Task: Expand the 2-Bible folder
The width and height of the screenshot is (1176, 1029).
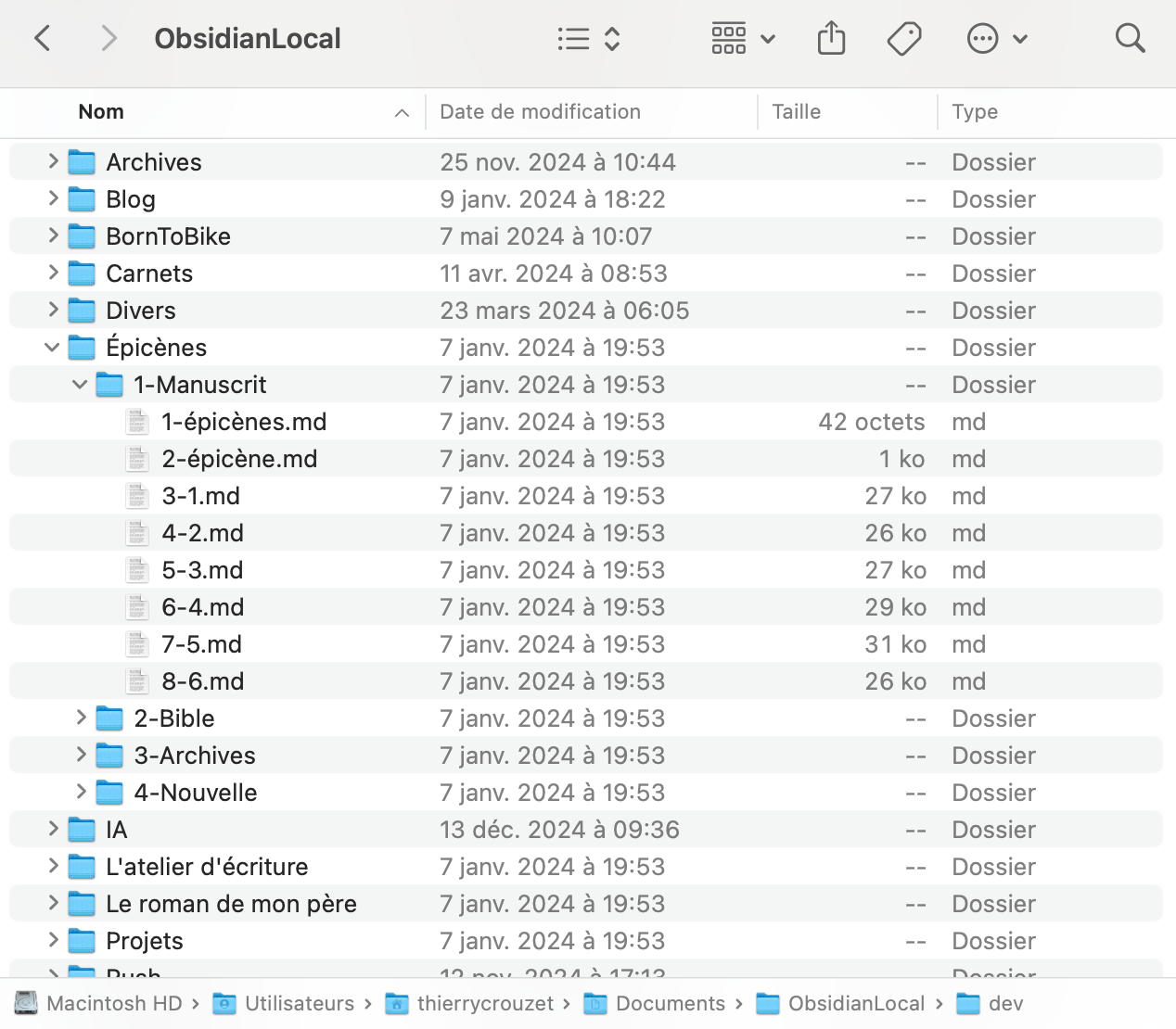Action: click(80, 718)
